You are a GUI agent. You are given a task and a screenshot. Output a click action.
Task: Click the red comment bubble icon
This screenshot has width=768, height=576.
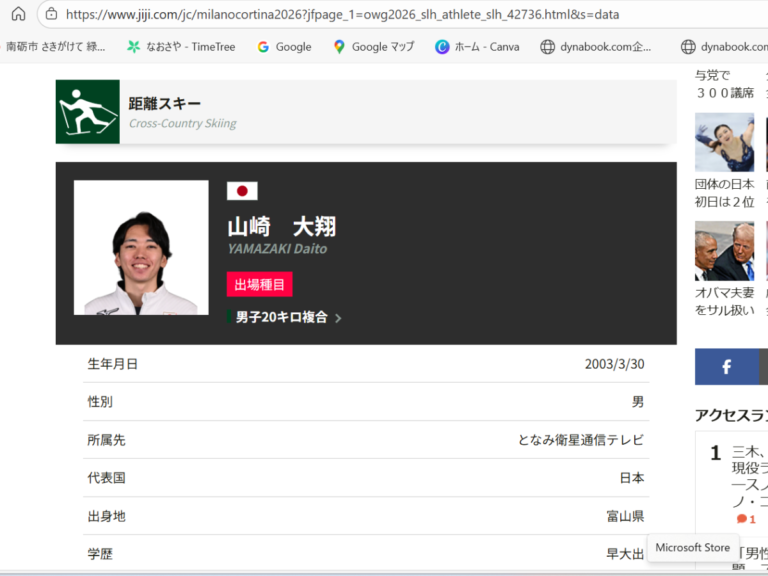click(742, 519)
